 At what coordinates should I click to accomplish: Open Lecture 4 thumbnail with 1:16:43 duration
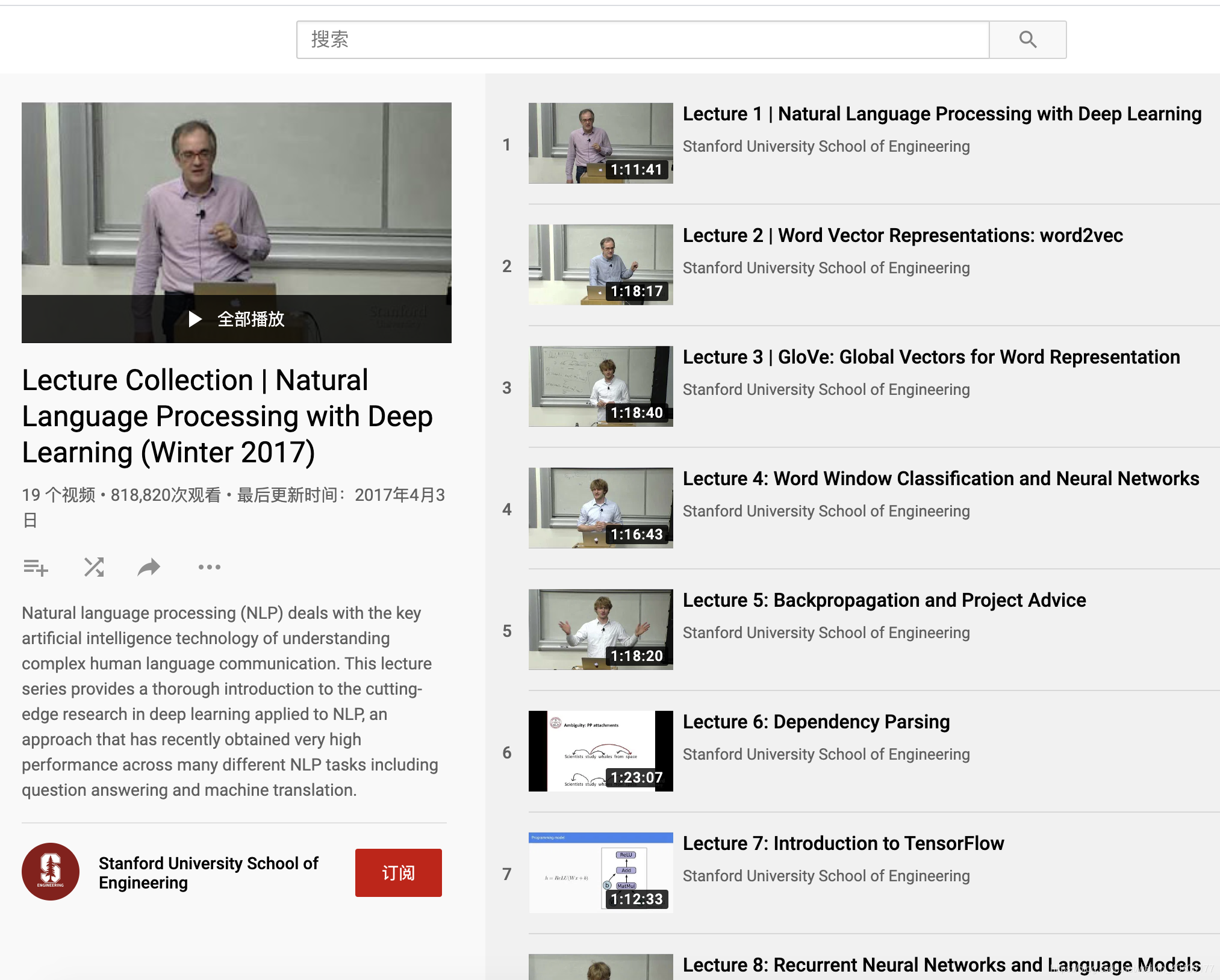point(601,508)
